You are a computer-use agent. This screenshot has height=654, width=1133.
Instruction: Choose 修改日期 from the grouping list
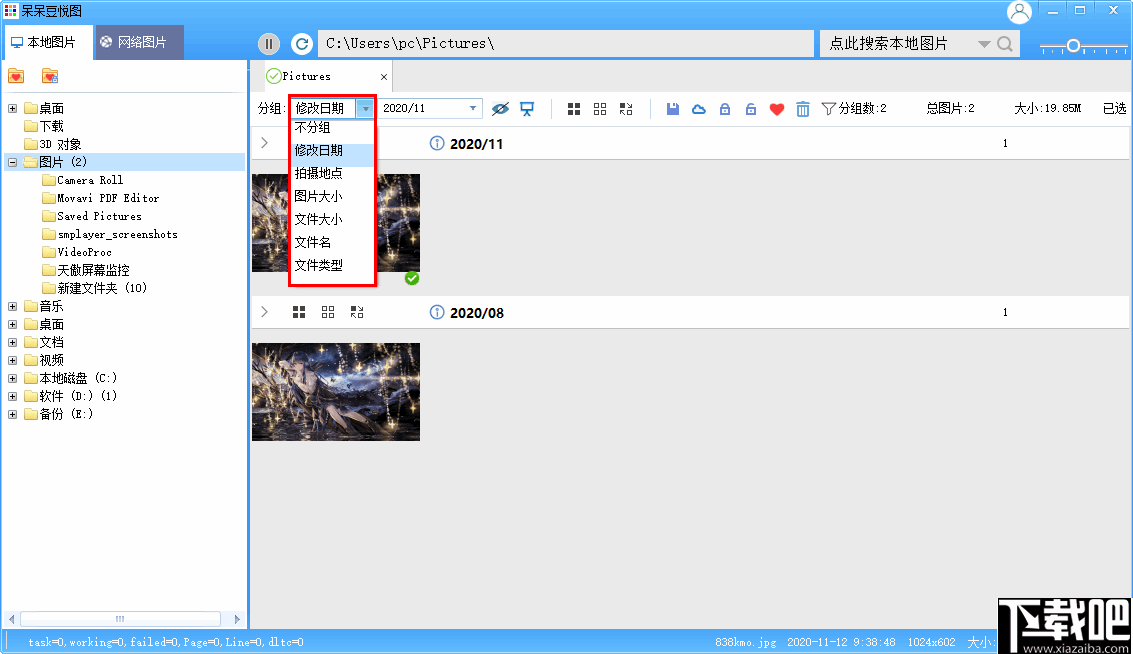[332, 150]
